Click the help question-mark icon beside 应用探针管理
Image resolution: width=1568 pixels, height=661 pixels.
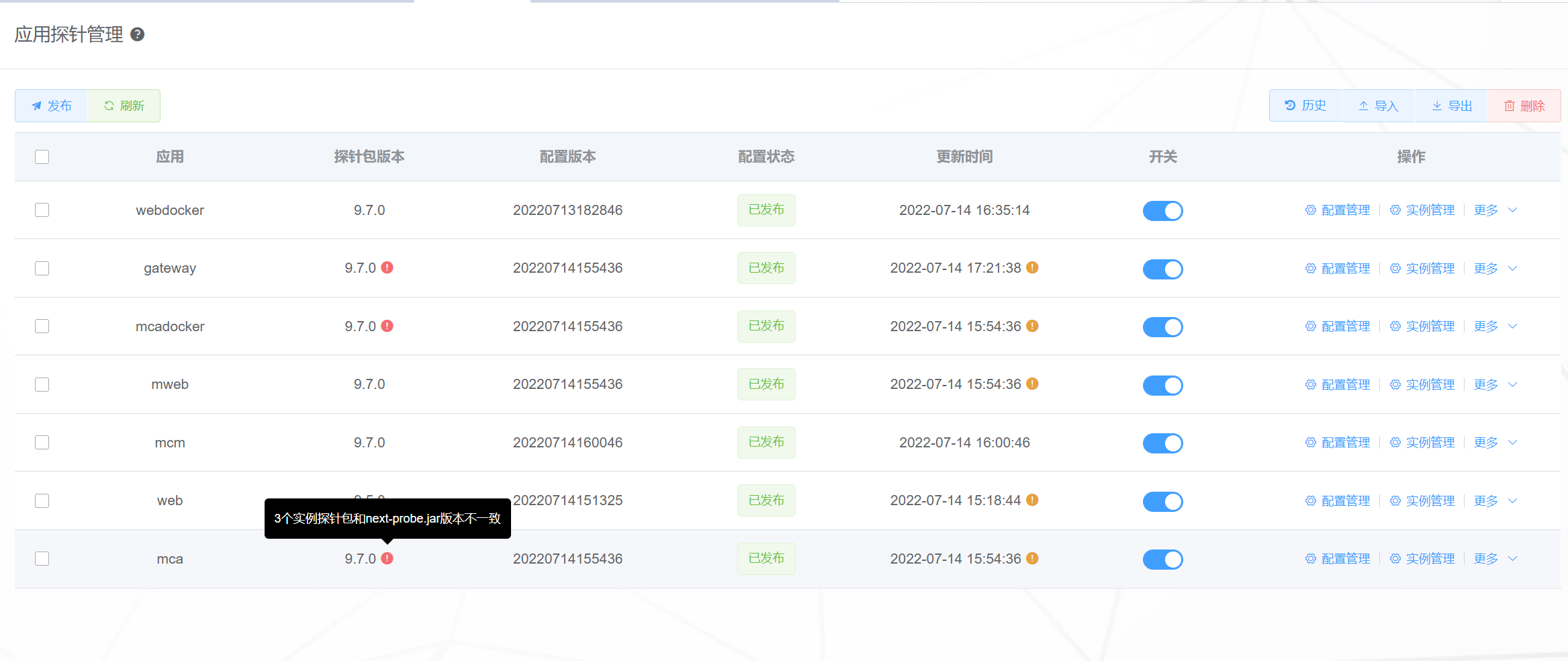pyautogui.click(x=137, y=34)
